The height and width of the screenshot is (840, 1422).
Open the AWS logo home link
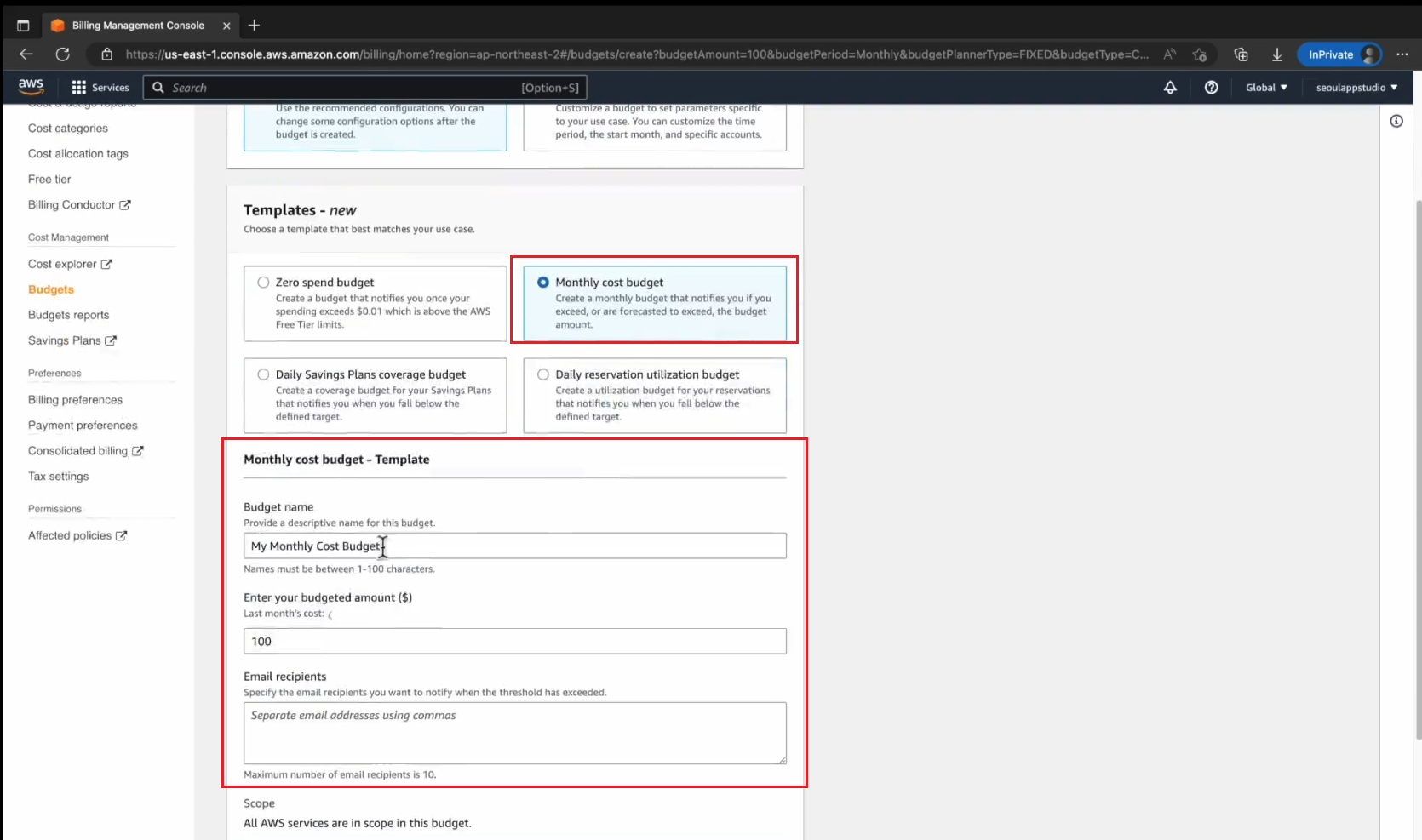point(32,87)
